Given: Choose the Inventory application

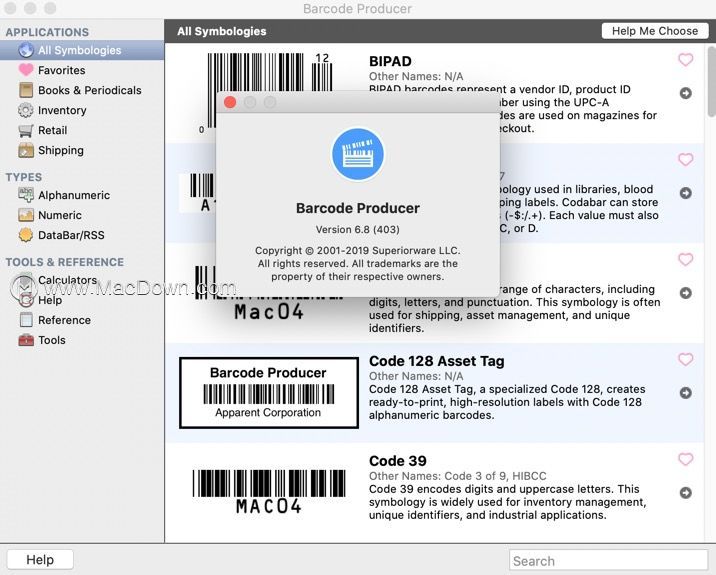Looking at the screenshot, I should [62, 111].
